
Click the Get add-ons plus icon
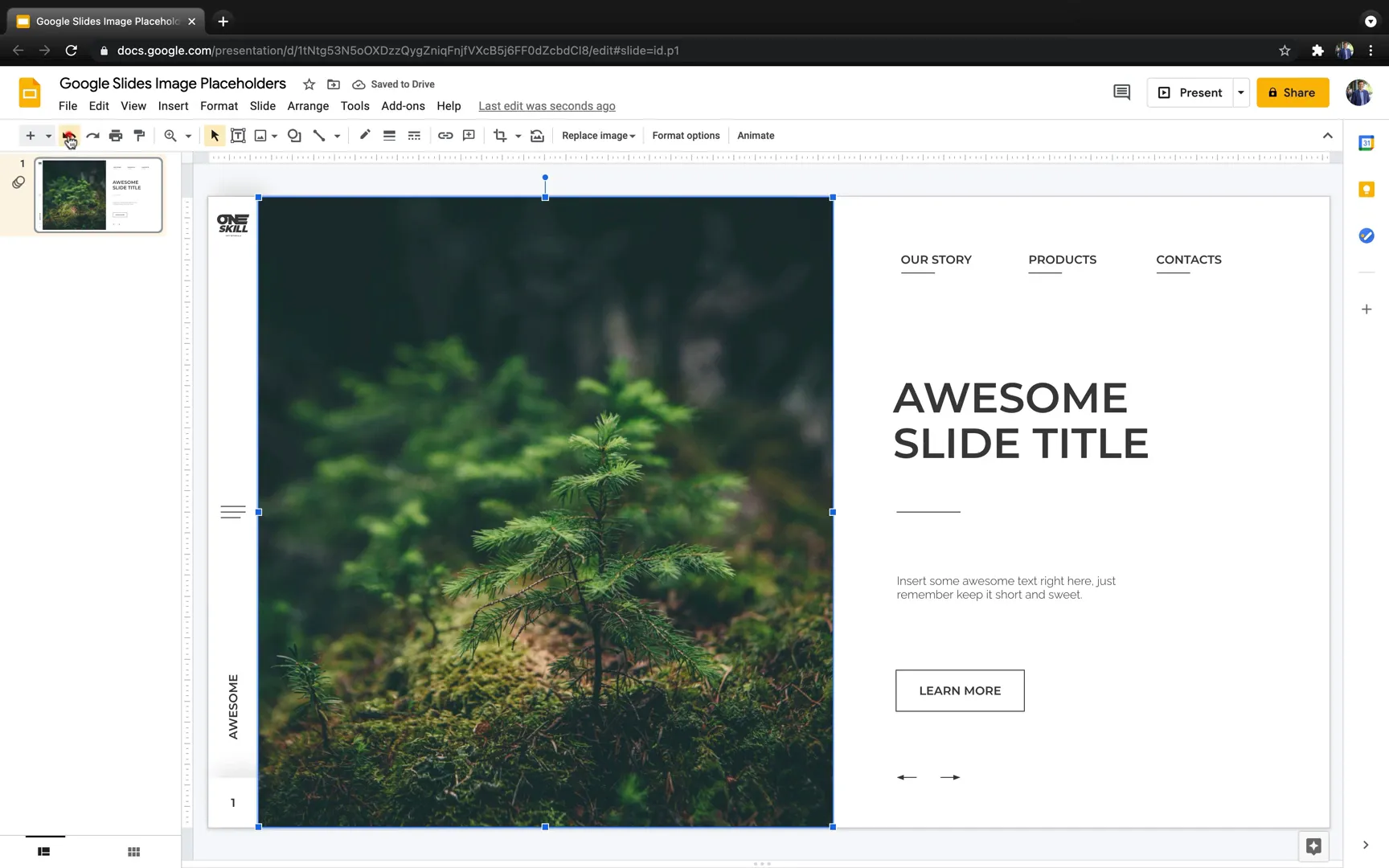tap(1366, 309)
